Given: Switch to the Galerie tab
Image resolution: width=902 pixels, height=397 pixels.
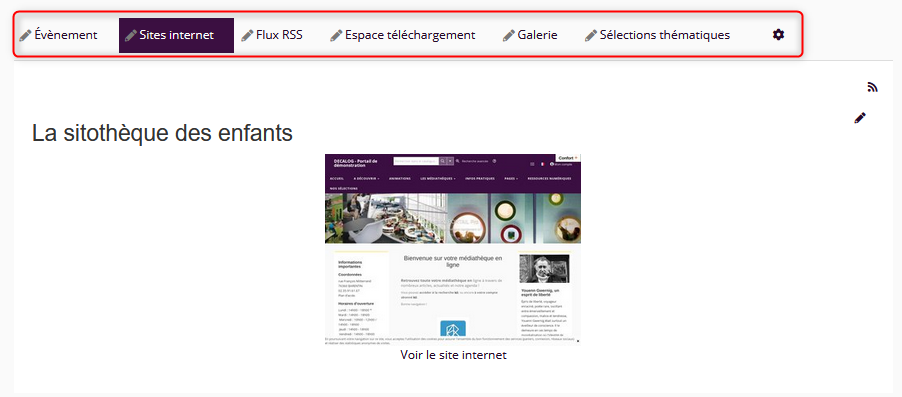Looking at the screenshot, I should 537,35.
